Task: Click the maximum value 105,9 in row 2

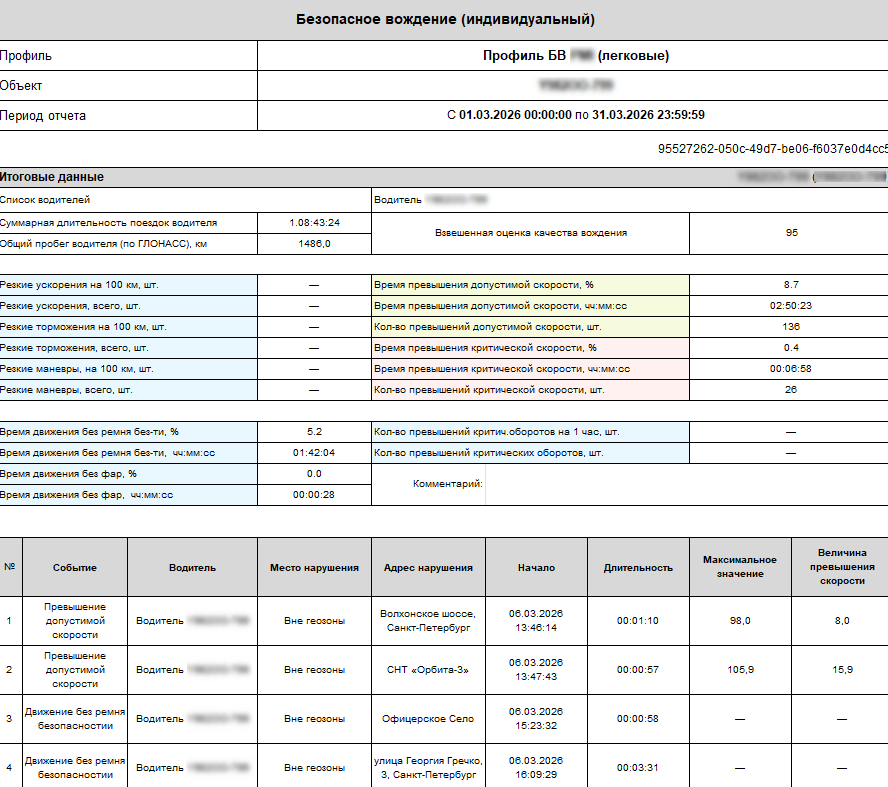Action: [740, 670]
